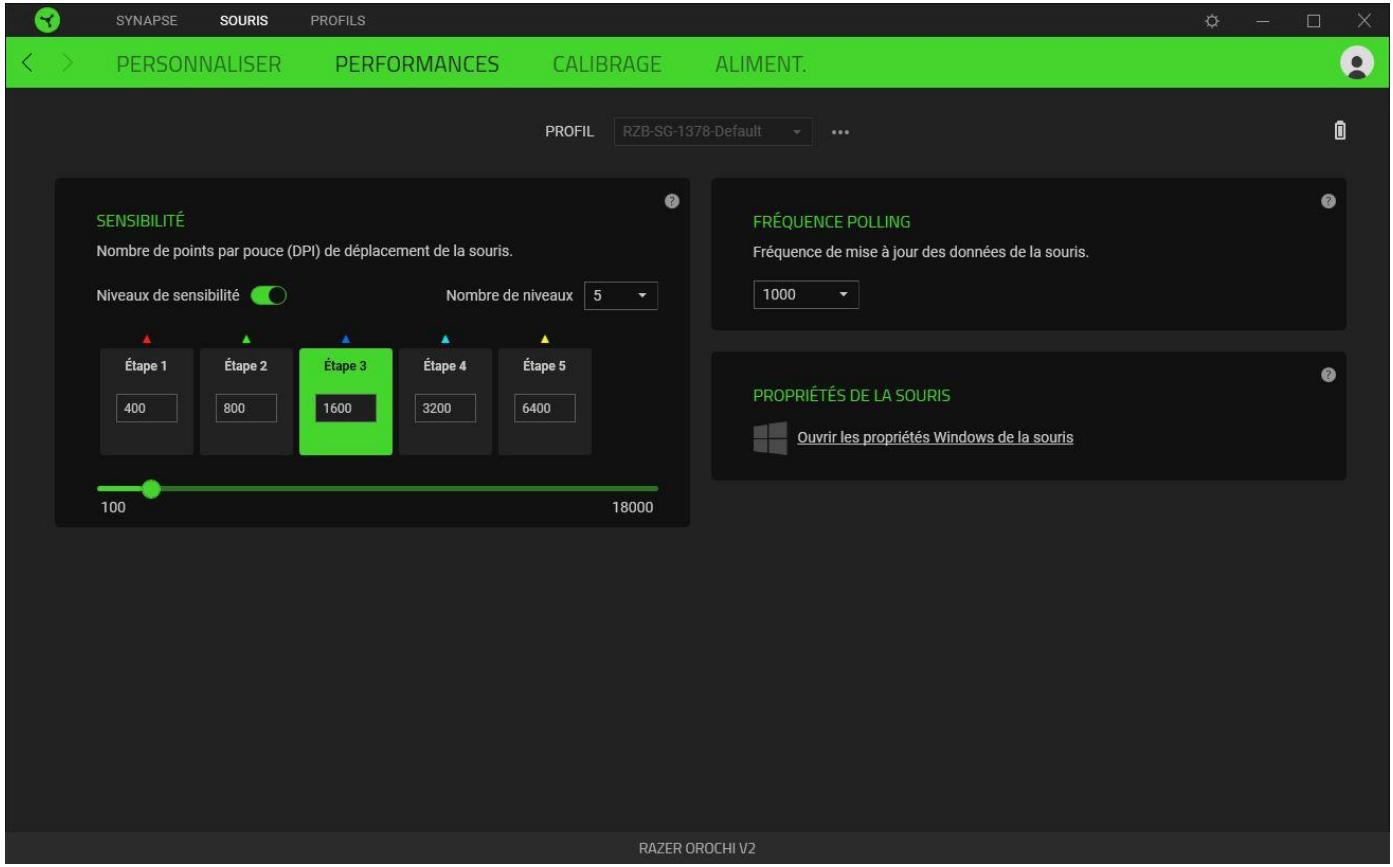
Task: Click the DPI slider handle
Action: (x=151, y=488)
